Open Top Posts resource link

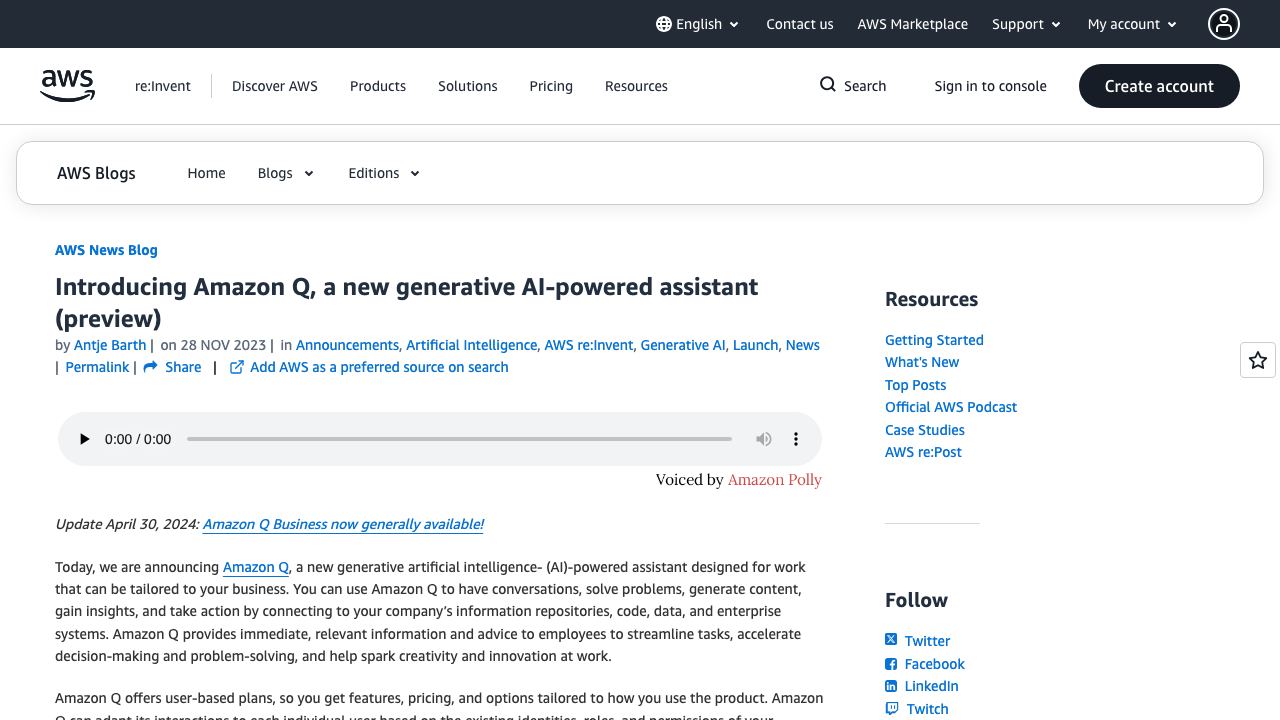click(915, 385)
